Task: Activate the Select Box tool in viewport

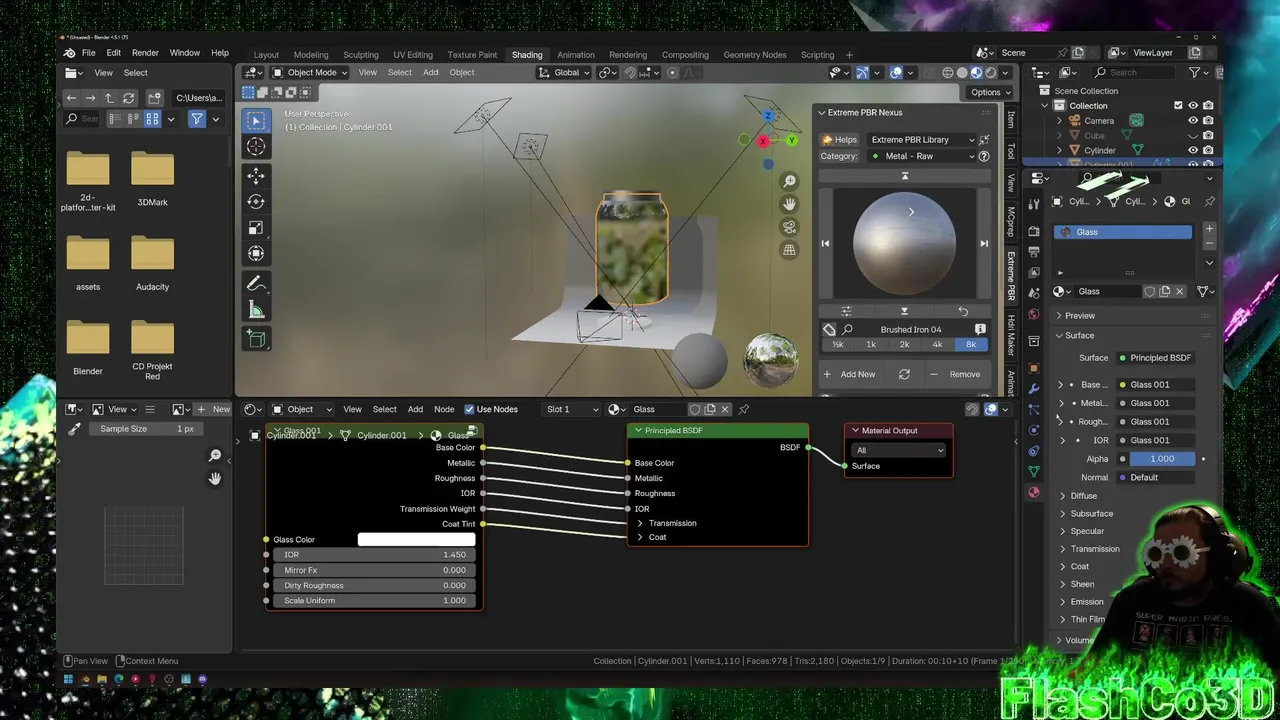Action: (x=256, y=121)
